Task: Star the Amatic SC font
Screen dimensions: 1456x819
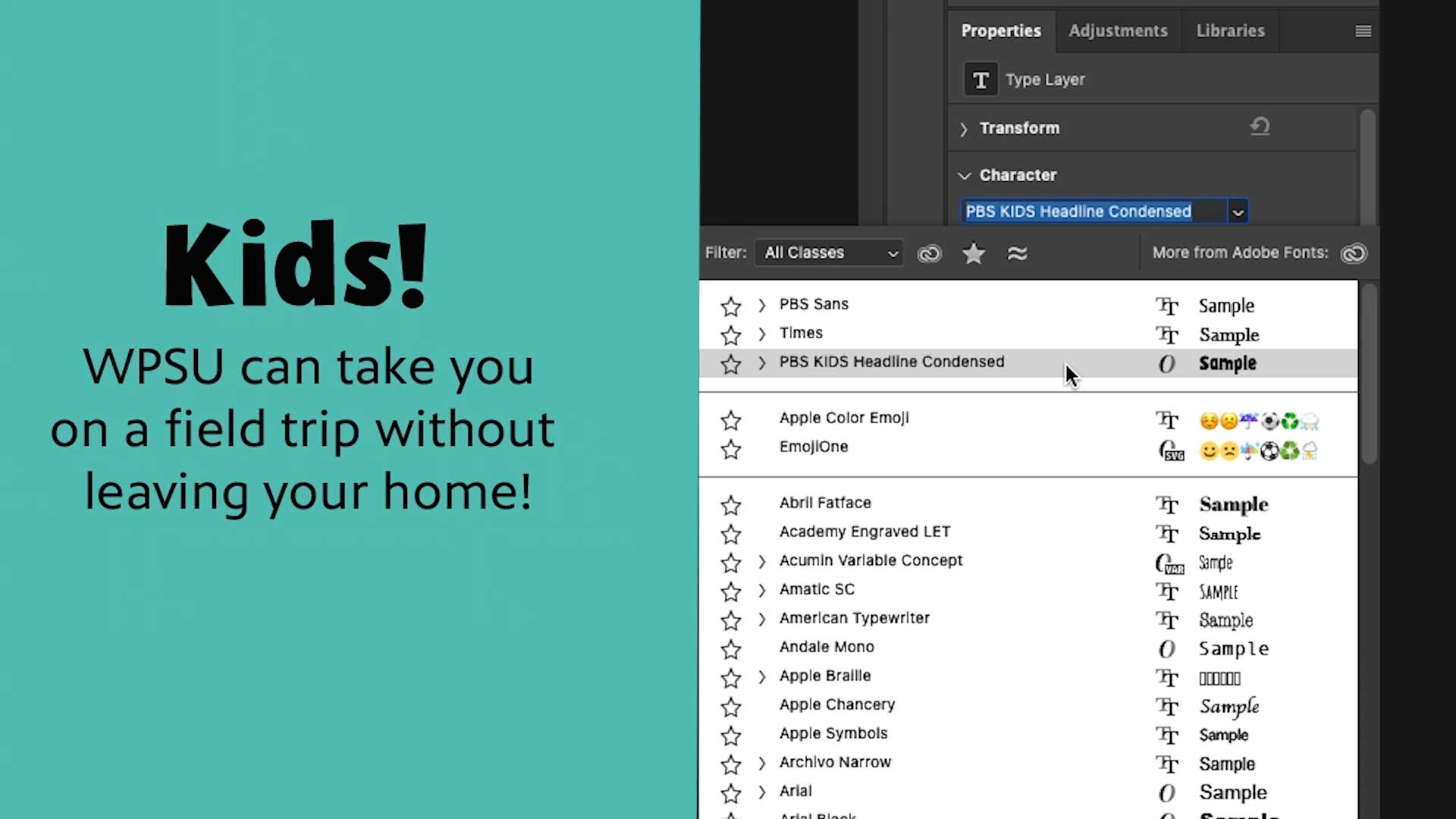Action: (731, 591)
